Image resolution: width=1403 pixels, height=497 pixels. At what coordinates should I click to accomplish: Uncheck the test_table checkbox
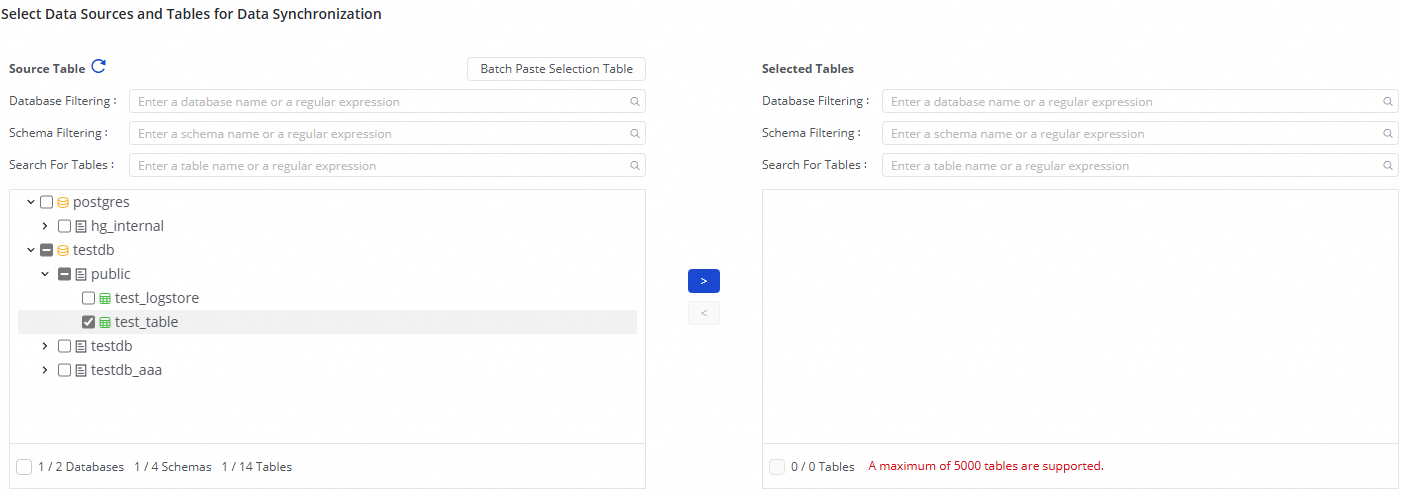(89, 322)
